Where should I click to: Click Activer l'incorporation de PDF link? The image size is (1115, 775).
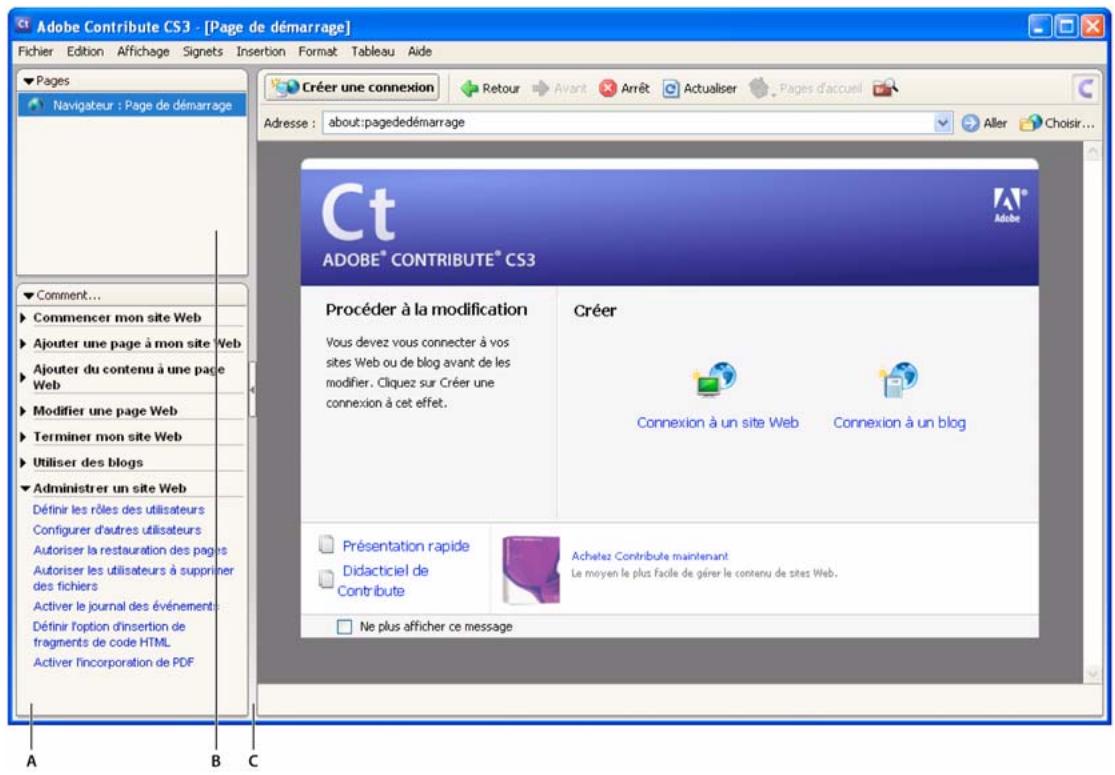pyautogui.click(x=113, y=662)
